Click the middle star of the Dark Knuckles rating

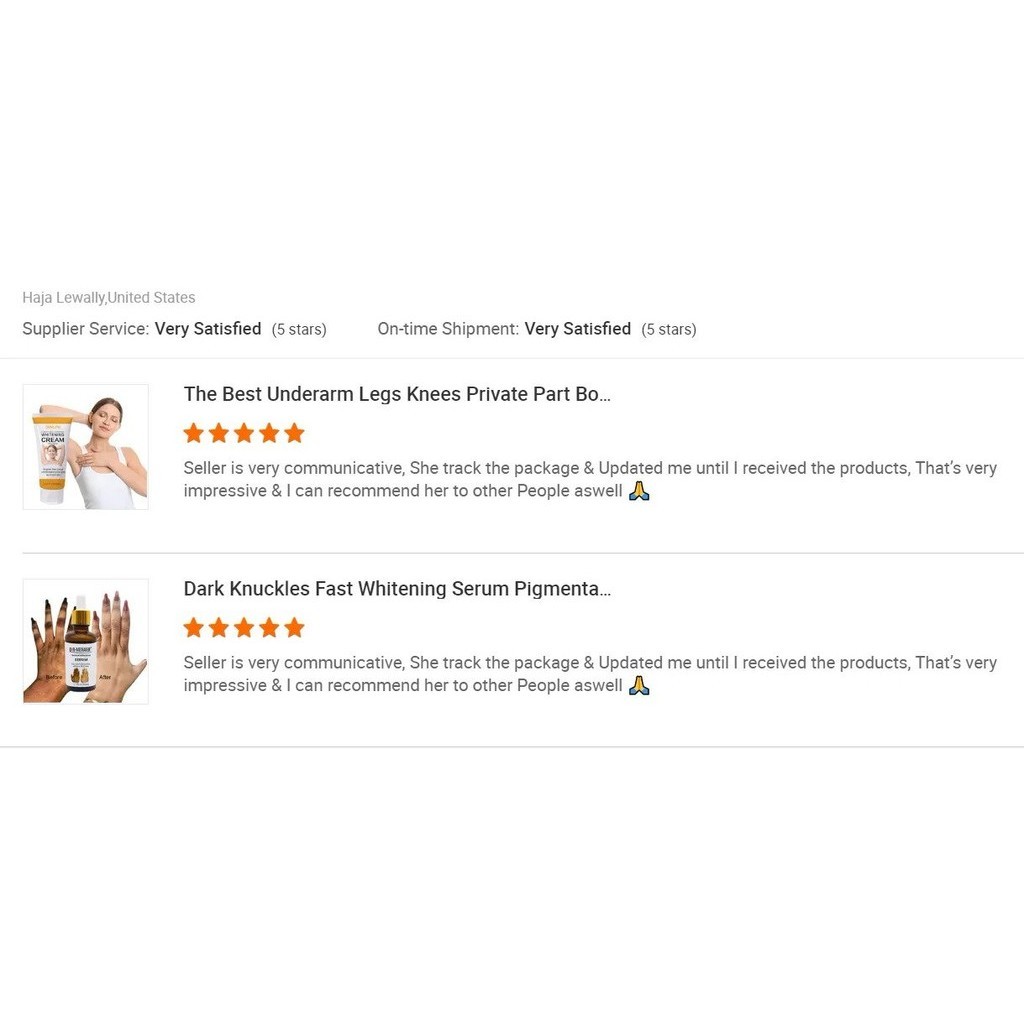click(x=244, y=628)
